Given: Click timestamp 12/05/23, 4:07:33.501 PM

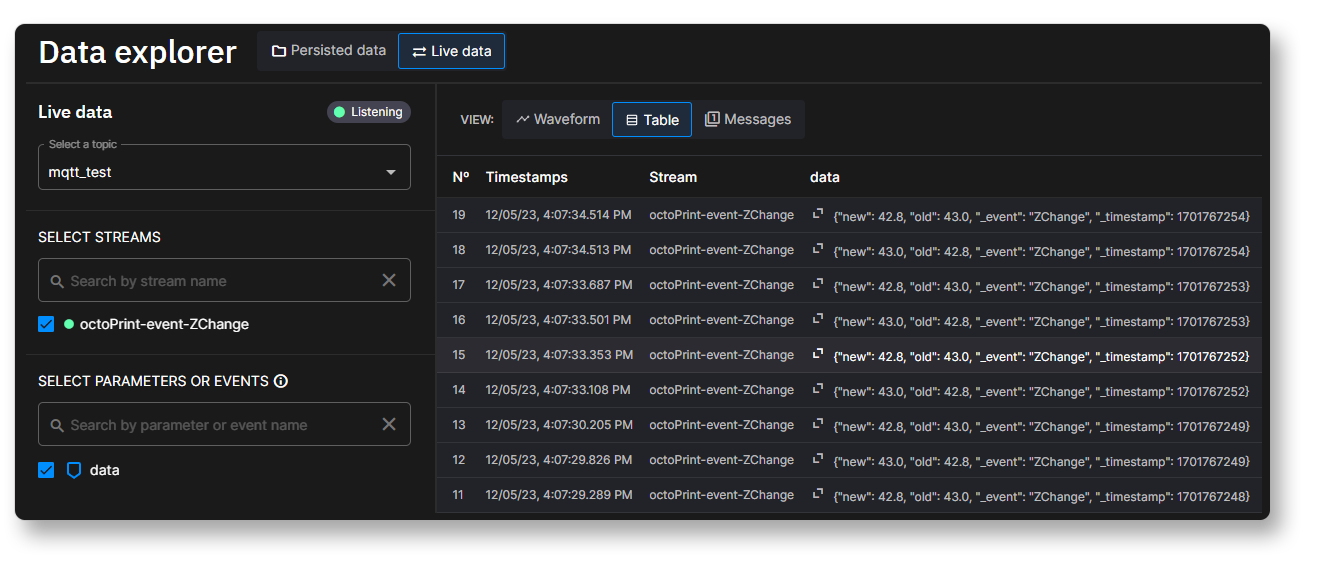Looking at the screenshot, I should (x=559, y=320).
